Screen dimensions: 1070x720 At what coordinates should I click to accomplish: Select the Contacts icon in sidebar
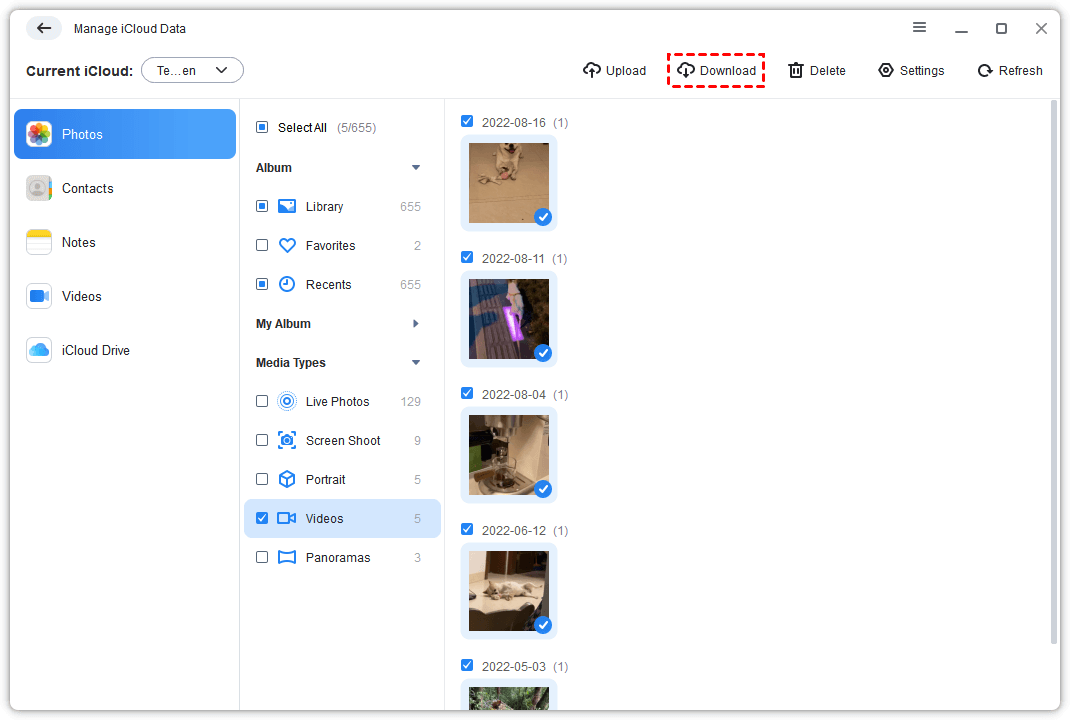(39, 188)
